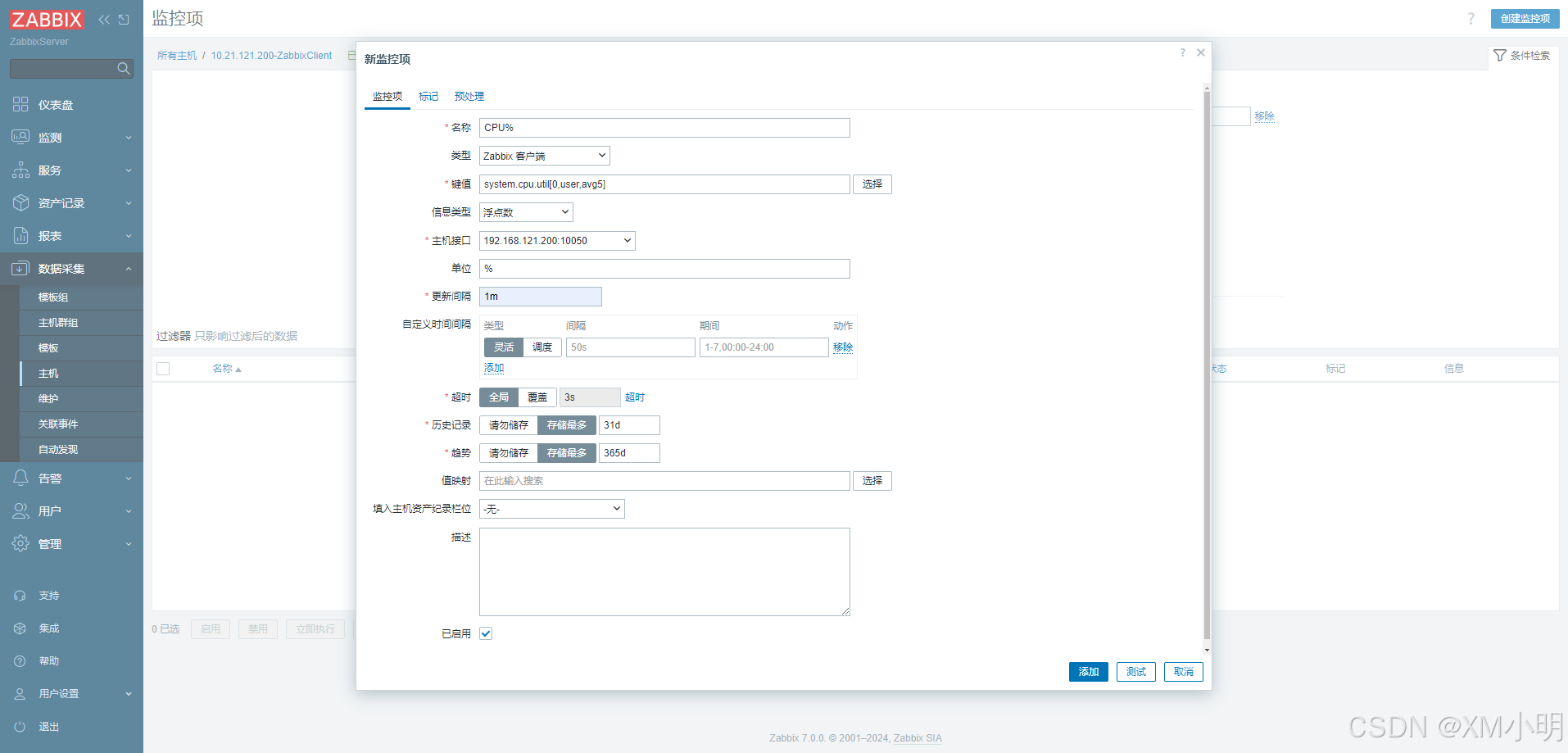Click the 测试 test button

pos(1136,672)
